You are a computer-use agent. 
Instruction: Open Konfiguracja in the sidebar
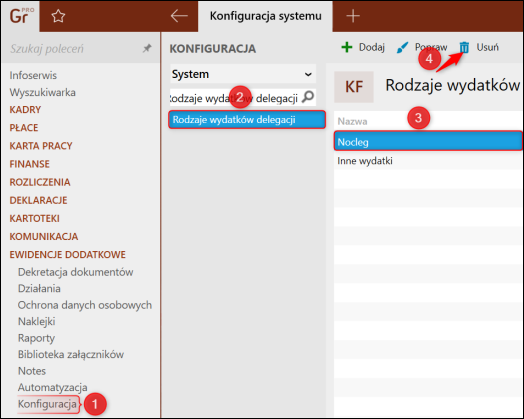(x=47, y=404)
